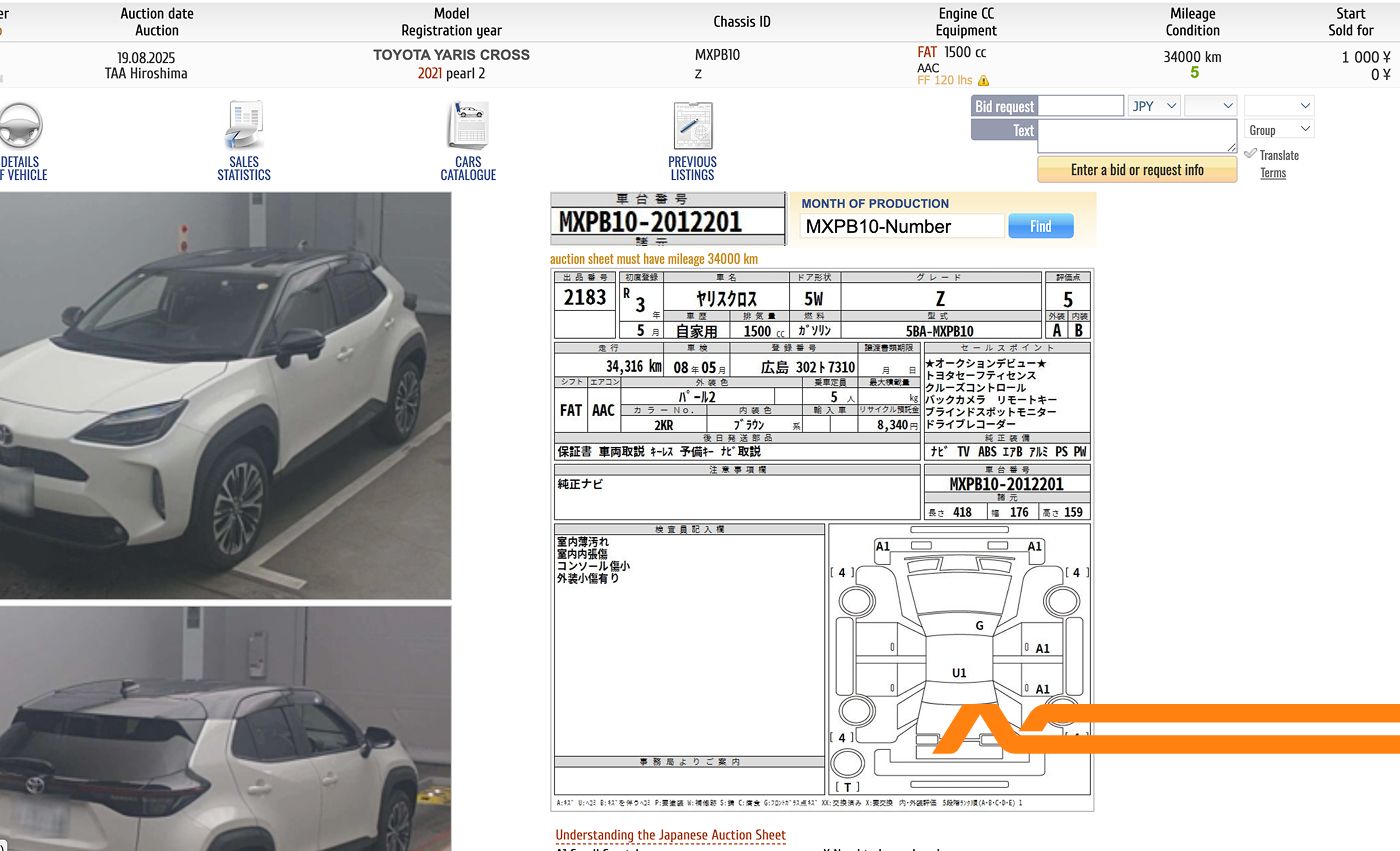This screenshot has width=1400, height=851.
Task: Click the 19.08.2025 auction date
Action: 146,58
